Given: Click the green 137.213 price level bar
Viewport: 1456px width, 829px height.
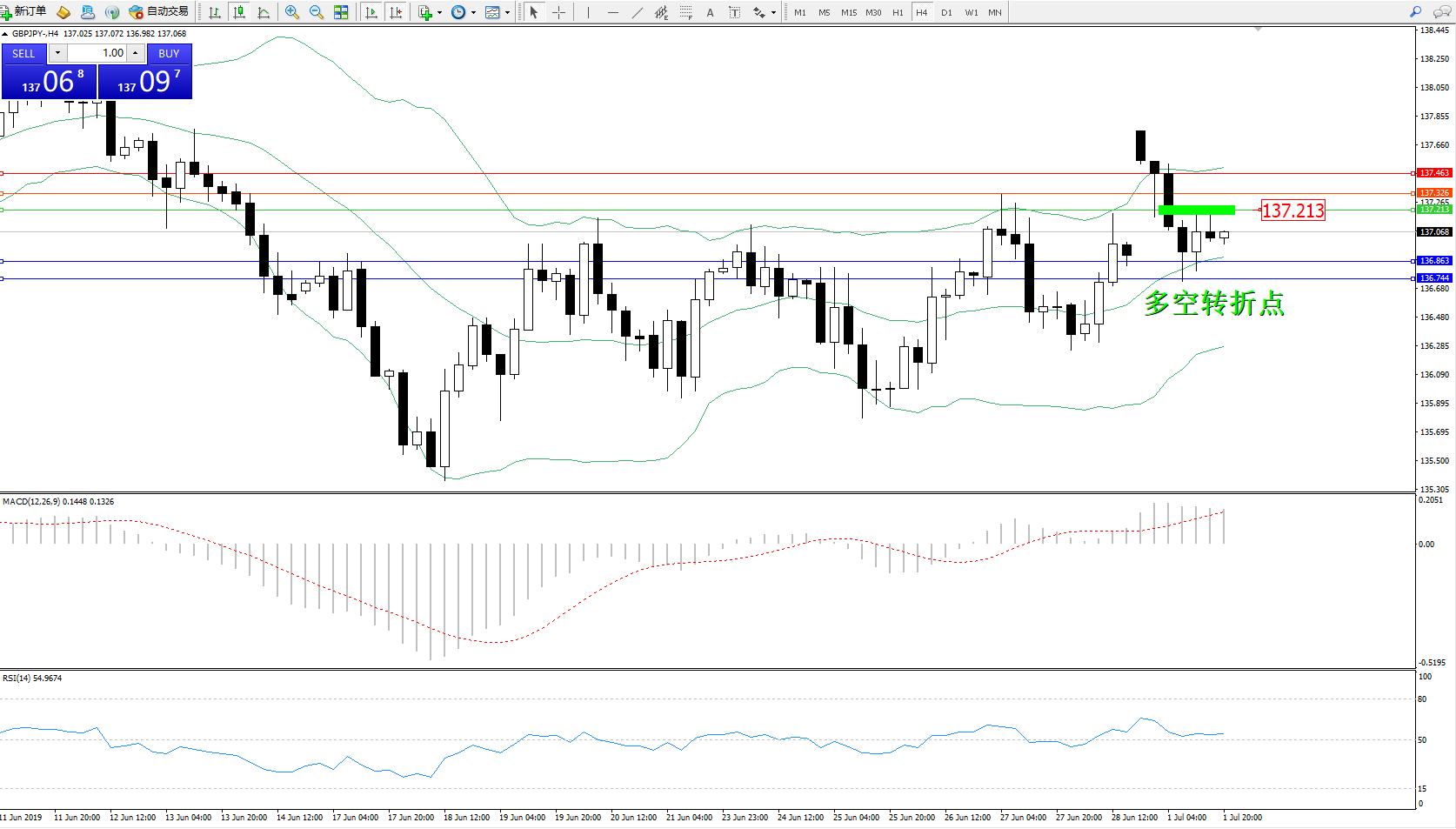Looking at the screenshot, I should [1196, 210].
